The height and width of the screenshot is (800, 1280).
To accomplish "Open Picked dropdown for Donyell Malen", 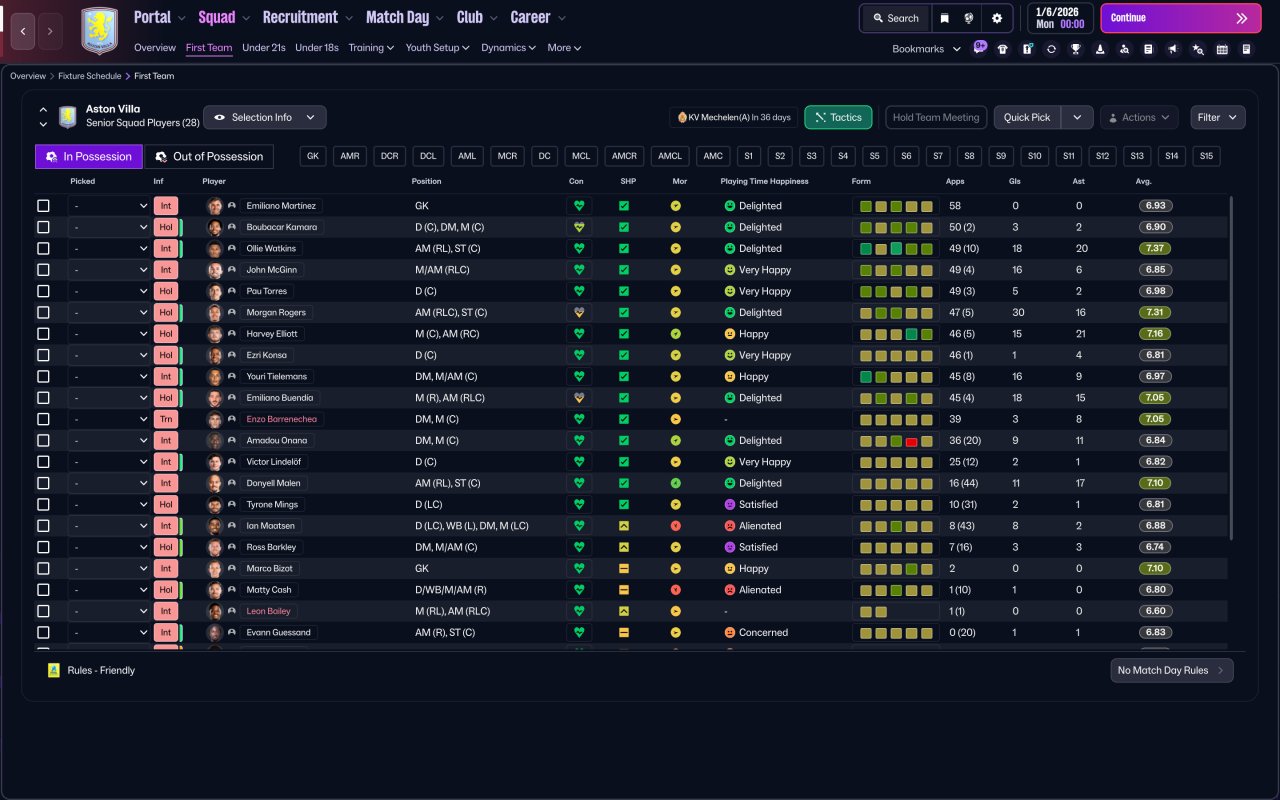I will (x=109, y=483).
